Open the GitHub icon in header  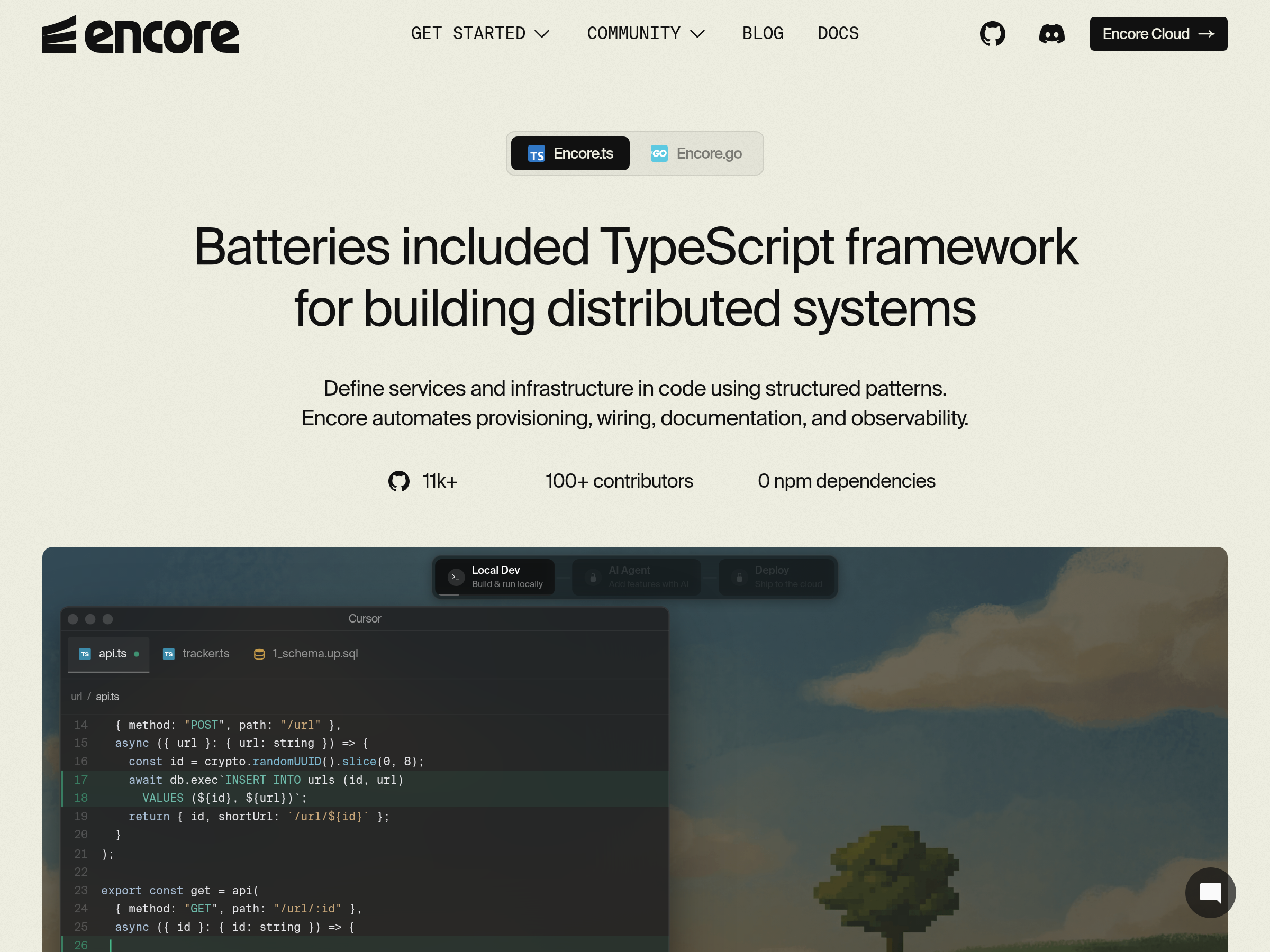pos(992,34)
